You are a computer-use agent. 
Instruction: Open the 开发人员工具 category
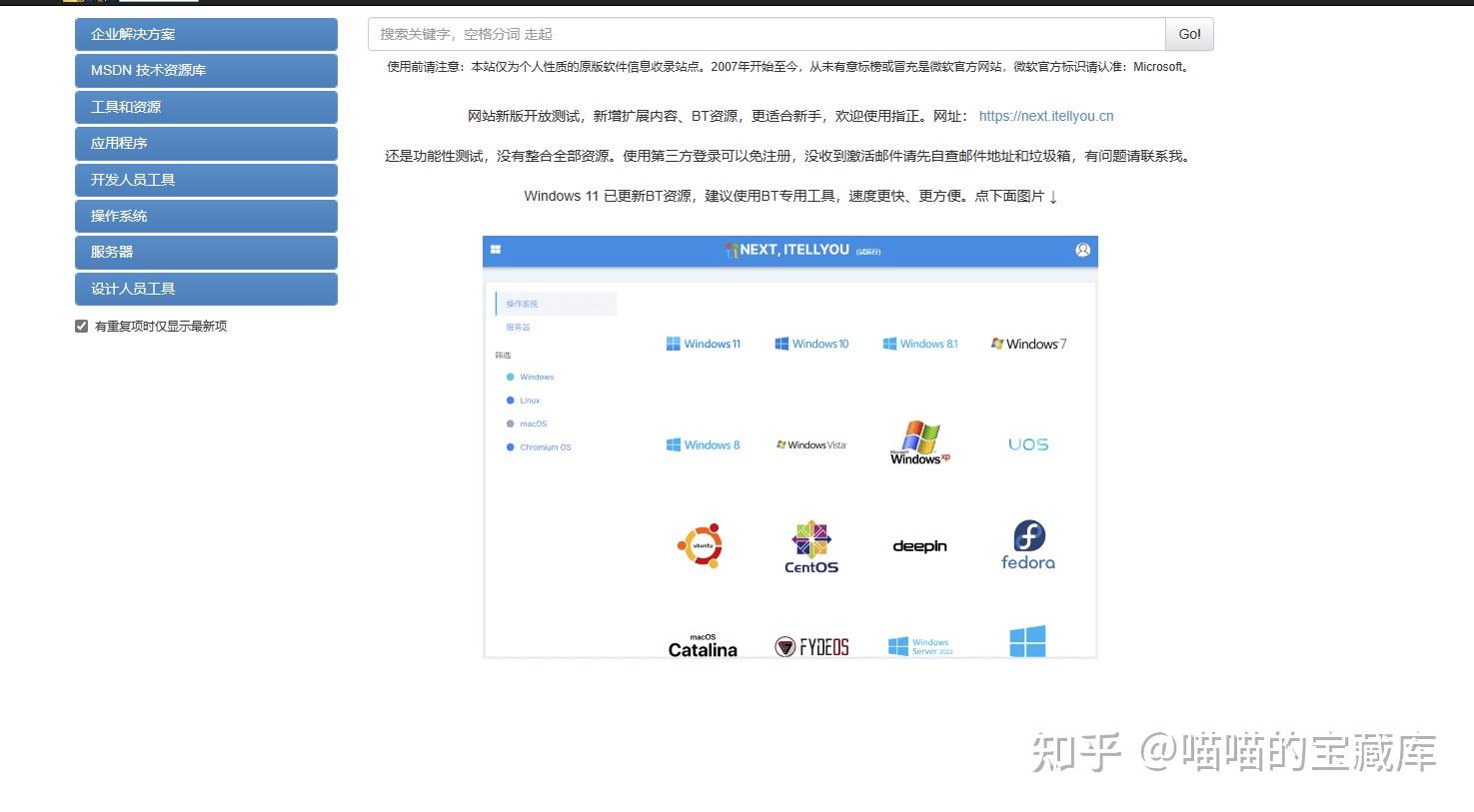tap(206, 180)
